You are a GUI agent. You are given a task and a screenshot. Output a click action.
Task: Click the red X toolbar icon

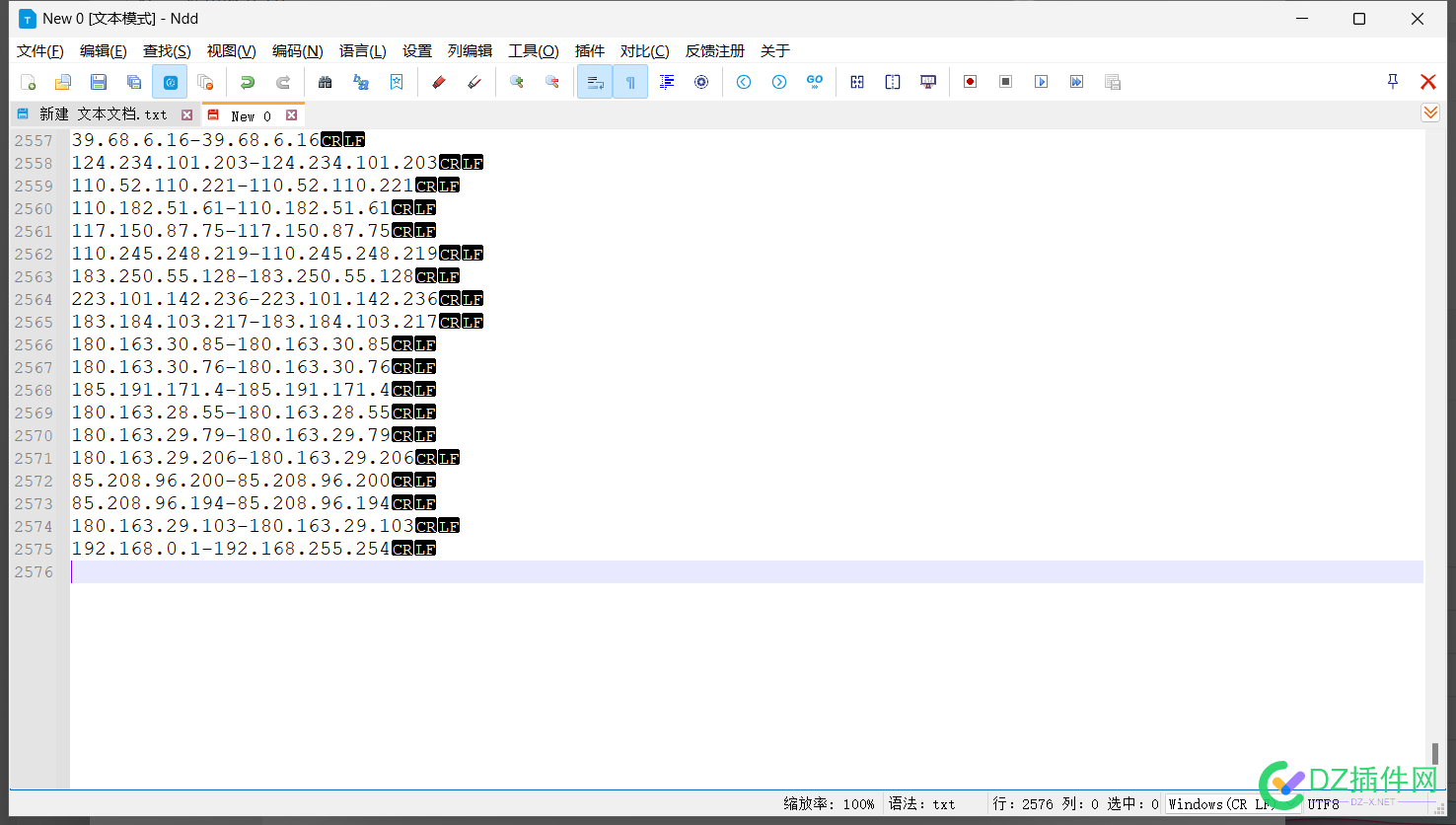[x=1428, y=82]
